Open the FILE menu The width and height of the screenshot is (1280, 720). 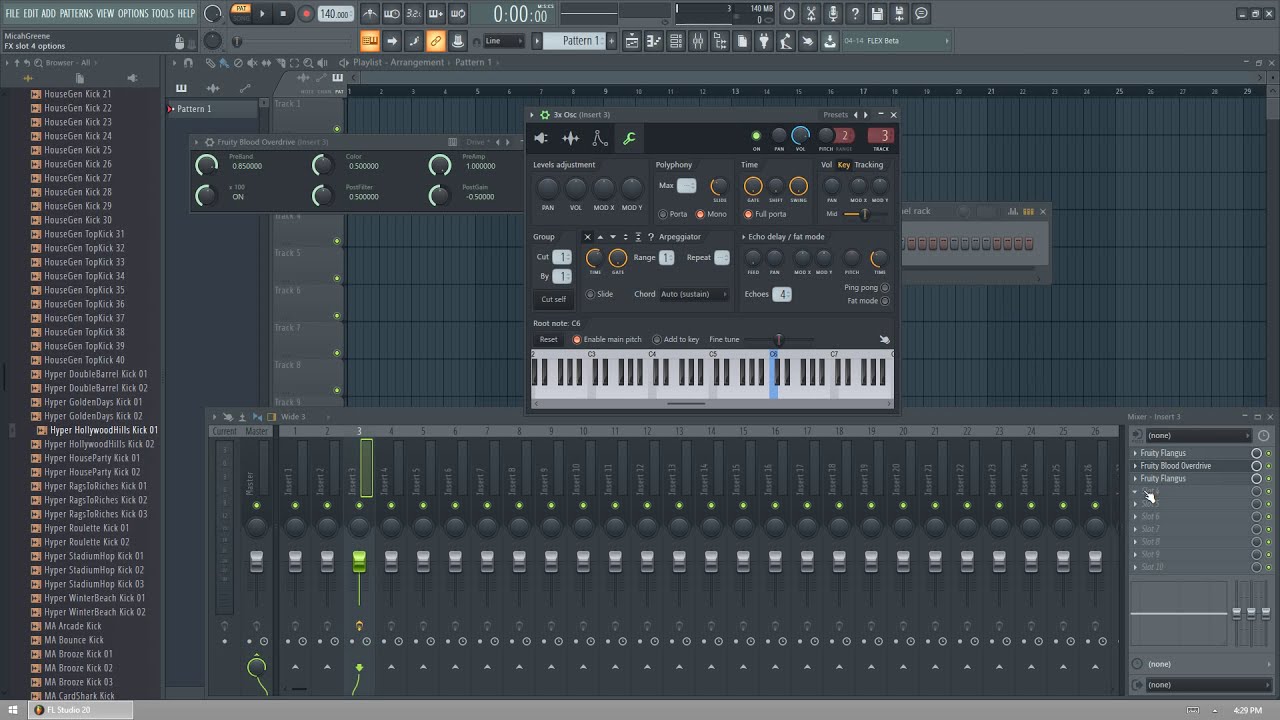(x=13, y=13)
